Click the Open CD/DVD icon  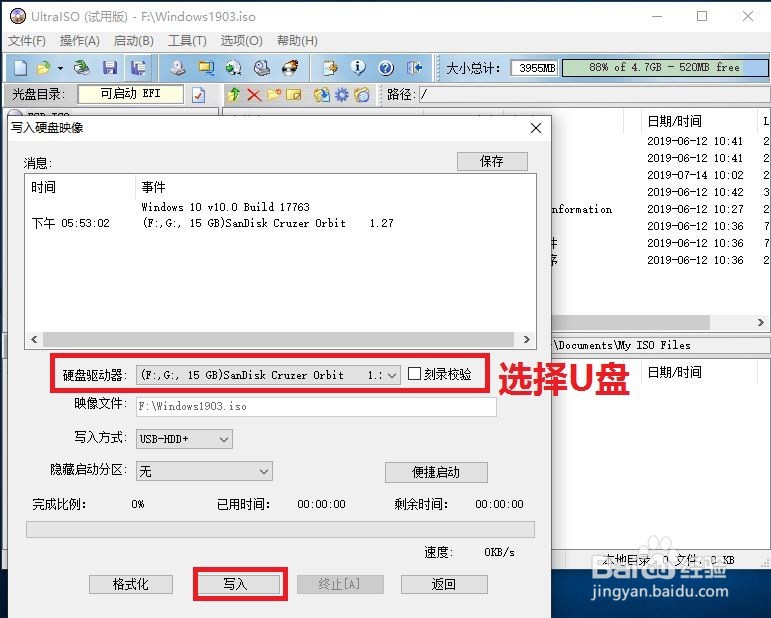pyautogui.click(x=82, y=67)
